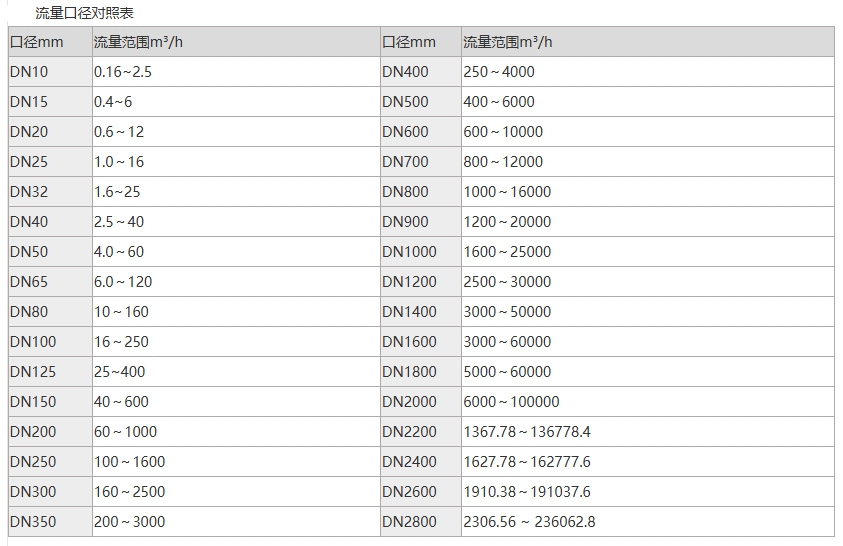Click the 流量口径对照表 title text

click(x=85, y=13)
